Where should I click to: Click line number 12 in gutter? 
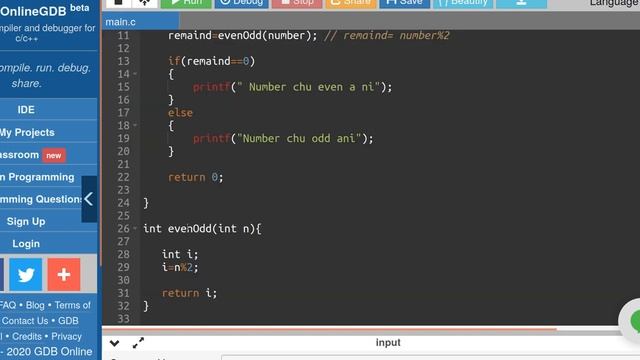click(123, 49)
